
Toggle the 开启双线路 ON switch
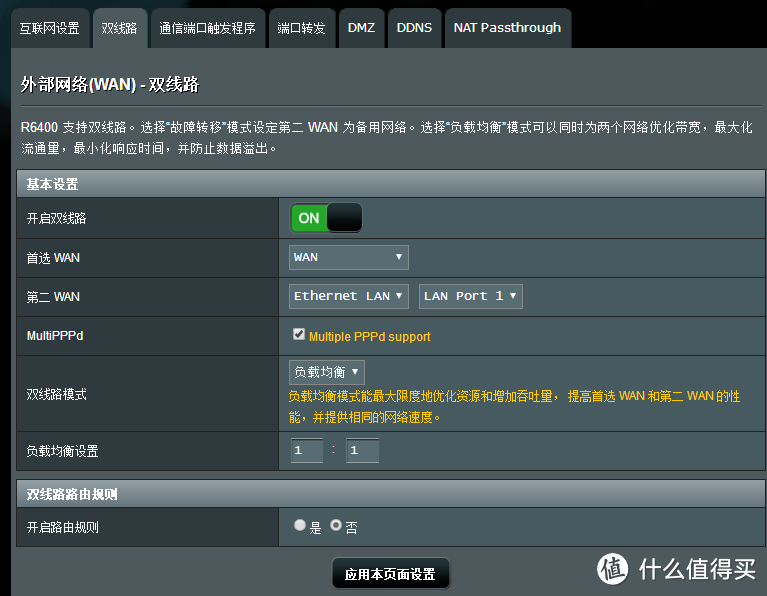326,218
